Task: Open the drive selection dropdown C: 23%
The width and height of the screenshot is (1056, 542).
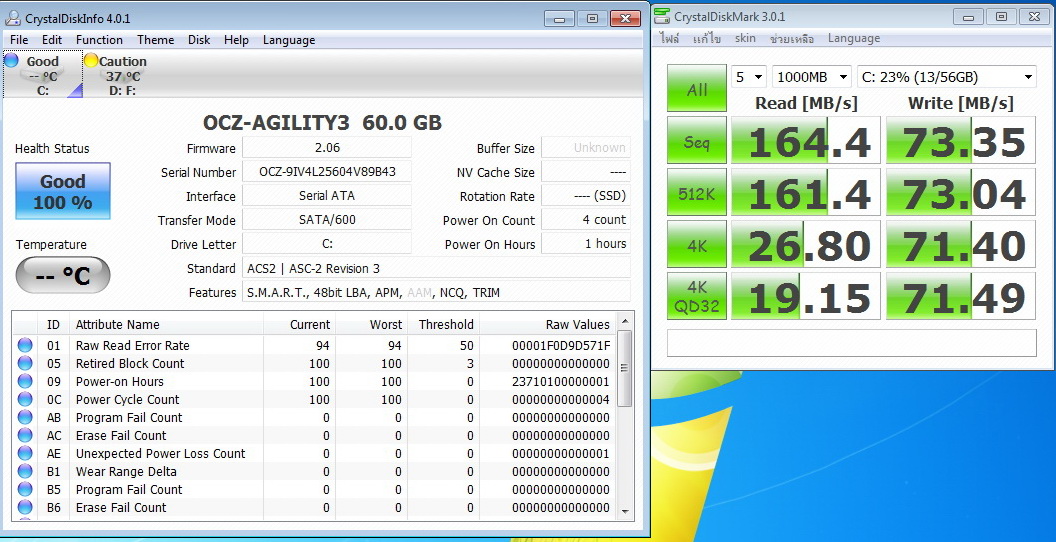Action: coord(946,77)
